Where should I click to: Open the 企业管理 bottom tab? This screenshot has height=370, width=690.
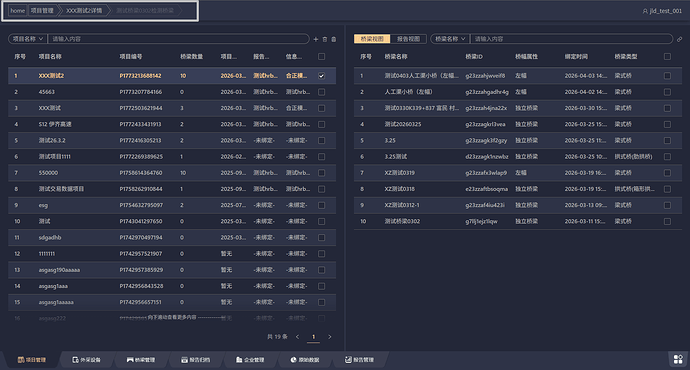(250, 360)
